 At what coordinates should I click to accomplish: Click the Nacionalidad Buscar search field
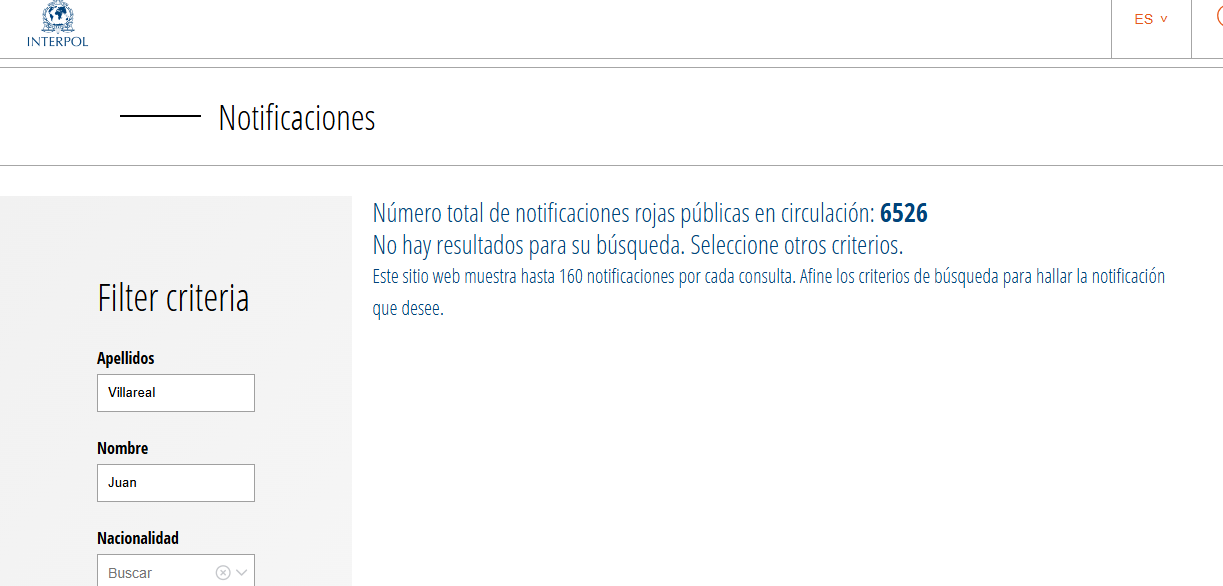pyautogui.click(x=155, y=573)
